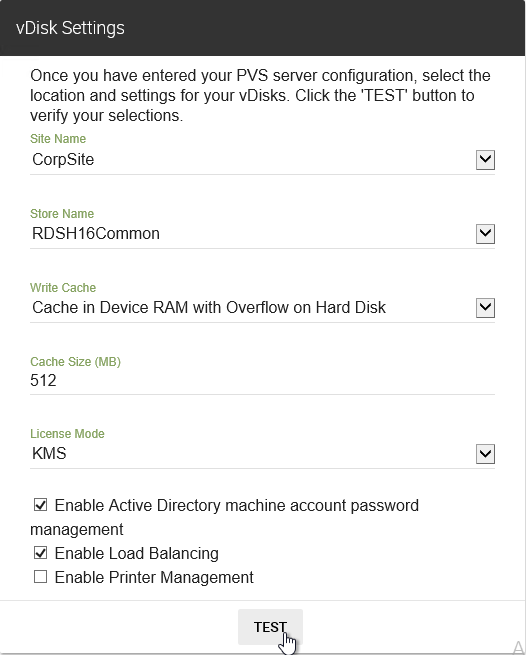The height and width of the screenshot is (655, 526).
Task: Open the License Mode dropdown arrow
Action: tap(485, 454)
